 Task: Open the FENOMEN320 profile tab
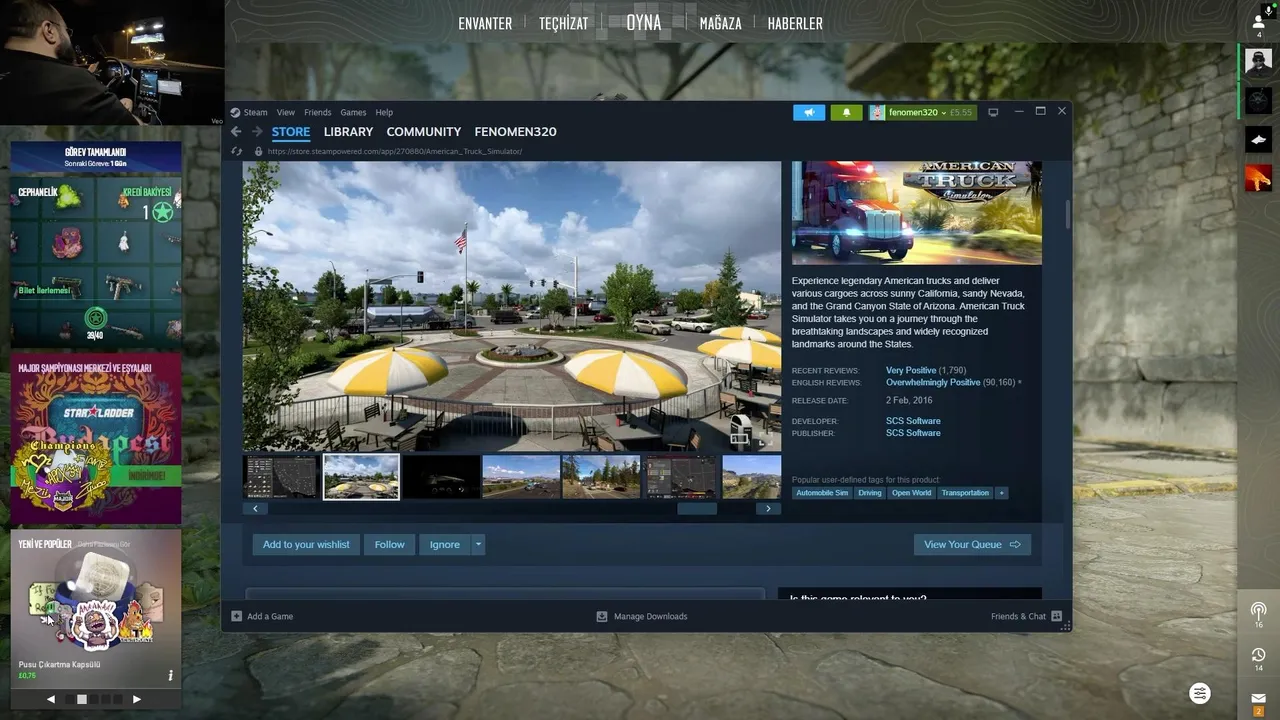(x=515, y=132)
